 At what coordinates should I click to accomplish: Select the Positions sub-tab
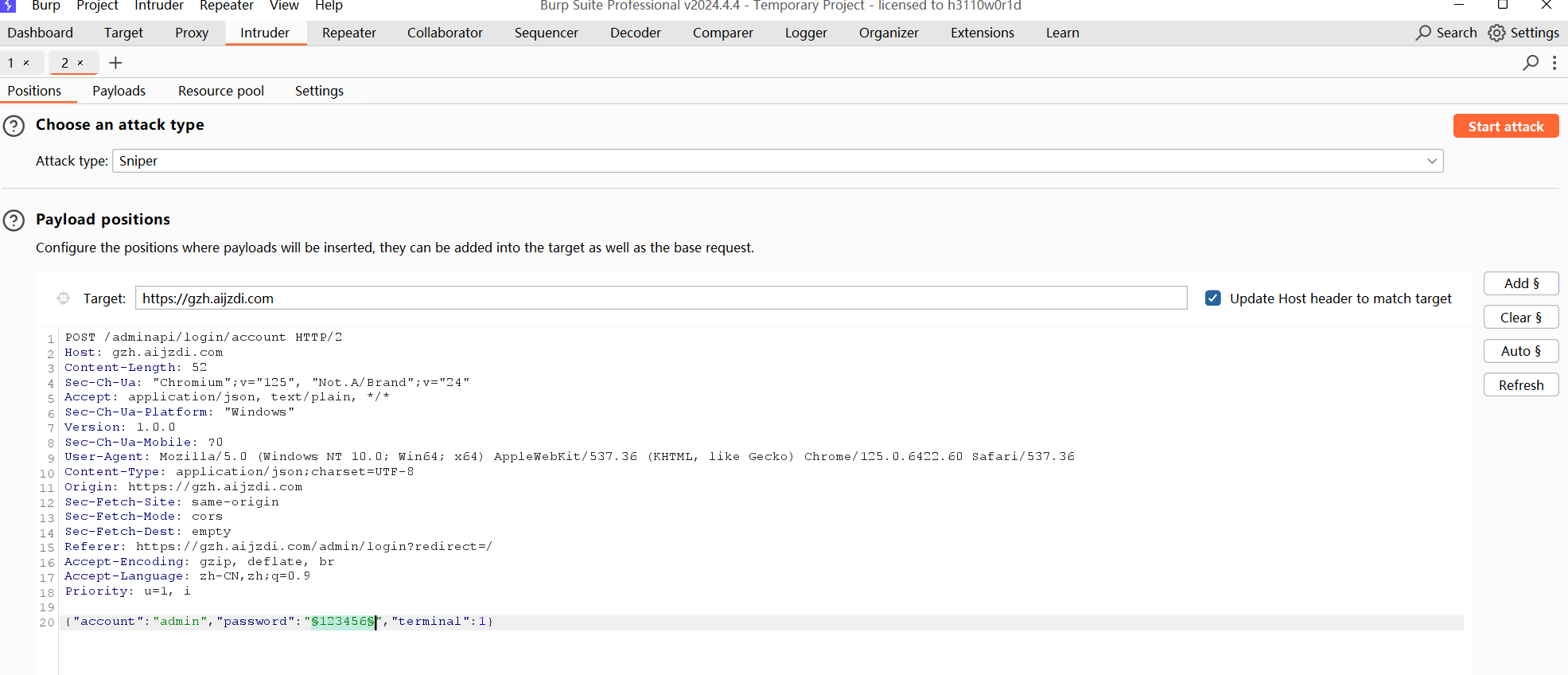[34, 91]
